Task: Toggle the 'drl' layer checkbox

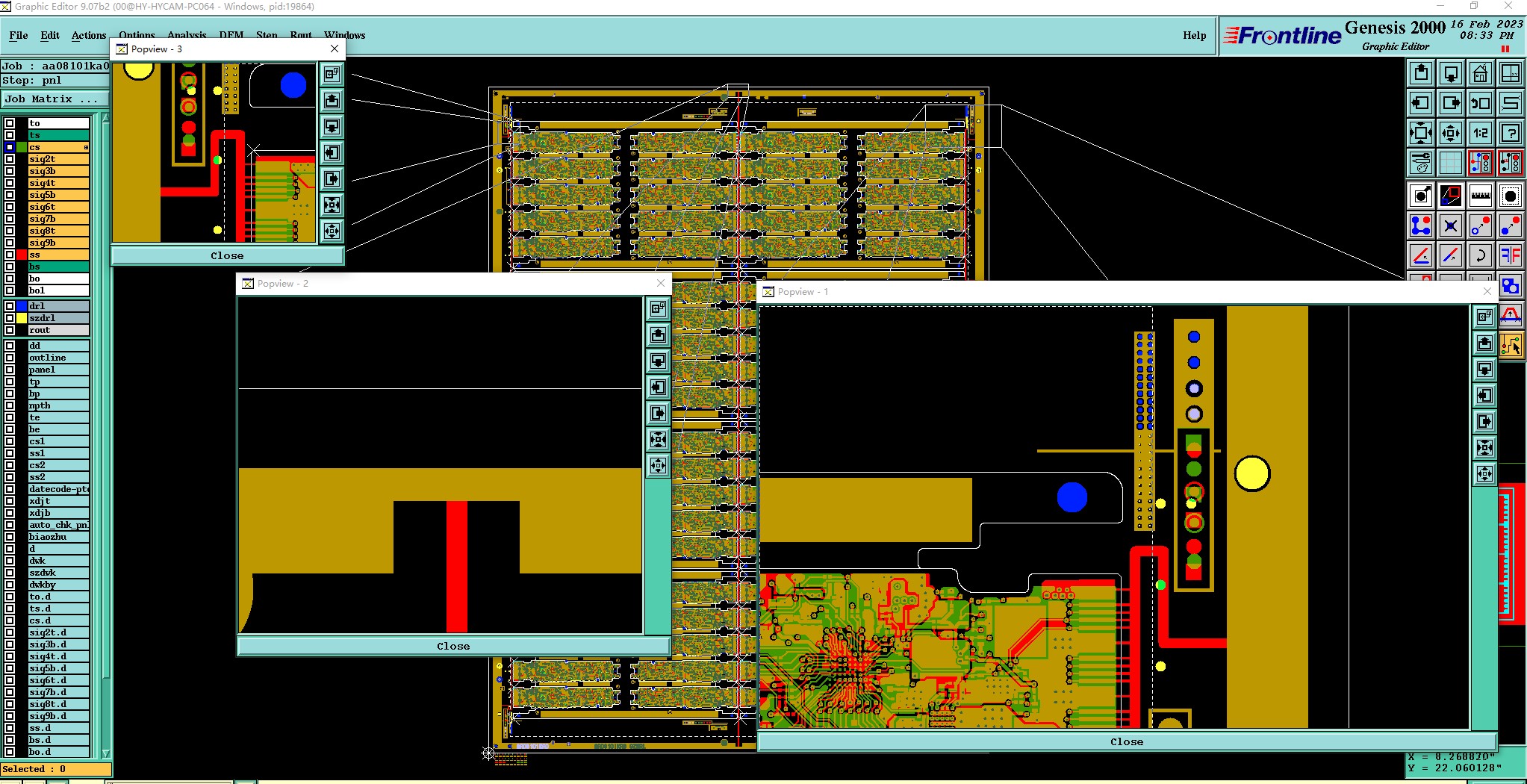Action: point(10,306)
